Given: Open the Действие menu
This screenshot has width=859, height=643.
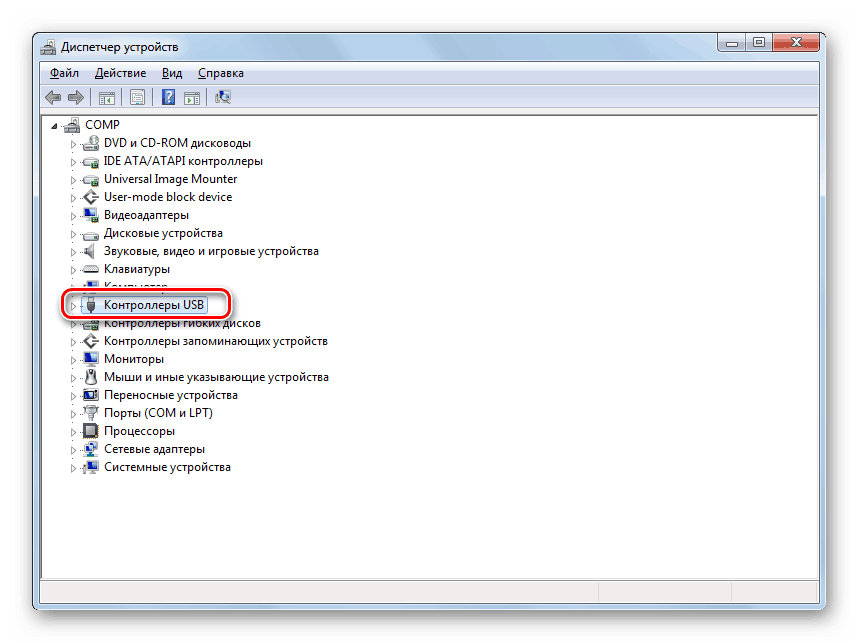Looking at the screenshot, I should [x=121, y=73].
